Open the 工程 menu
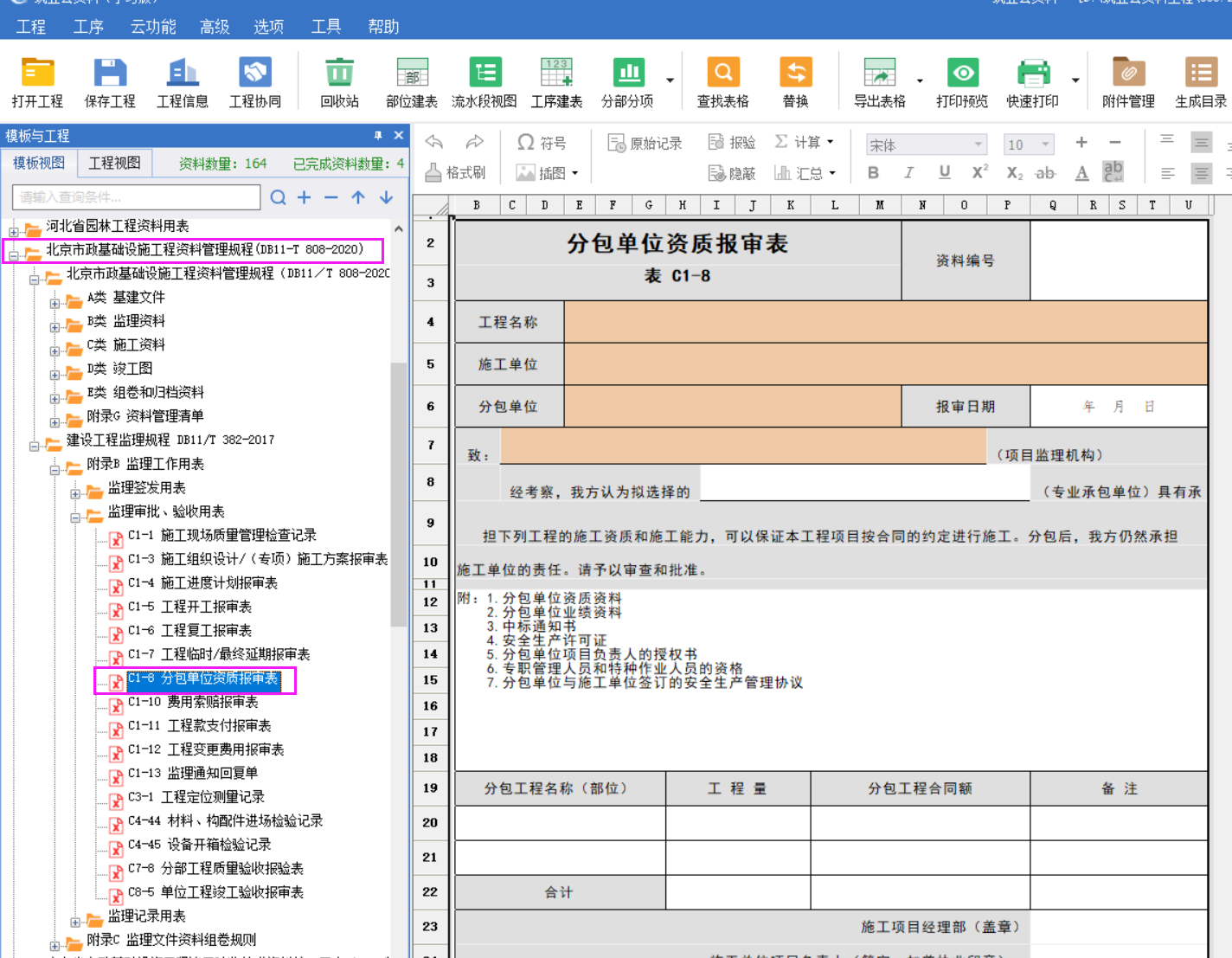 [x=31, y=27]
